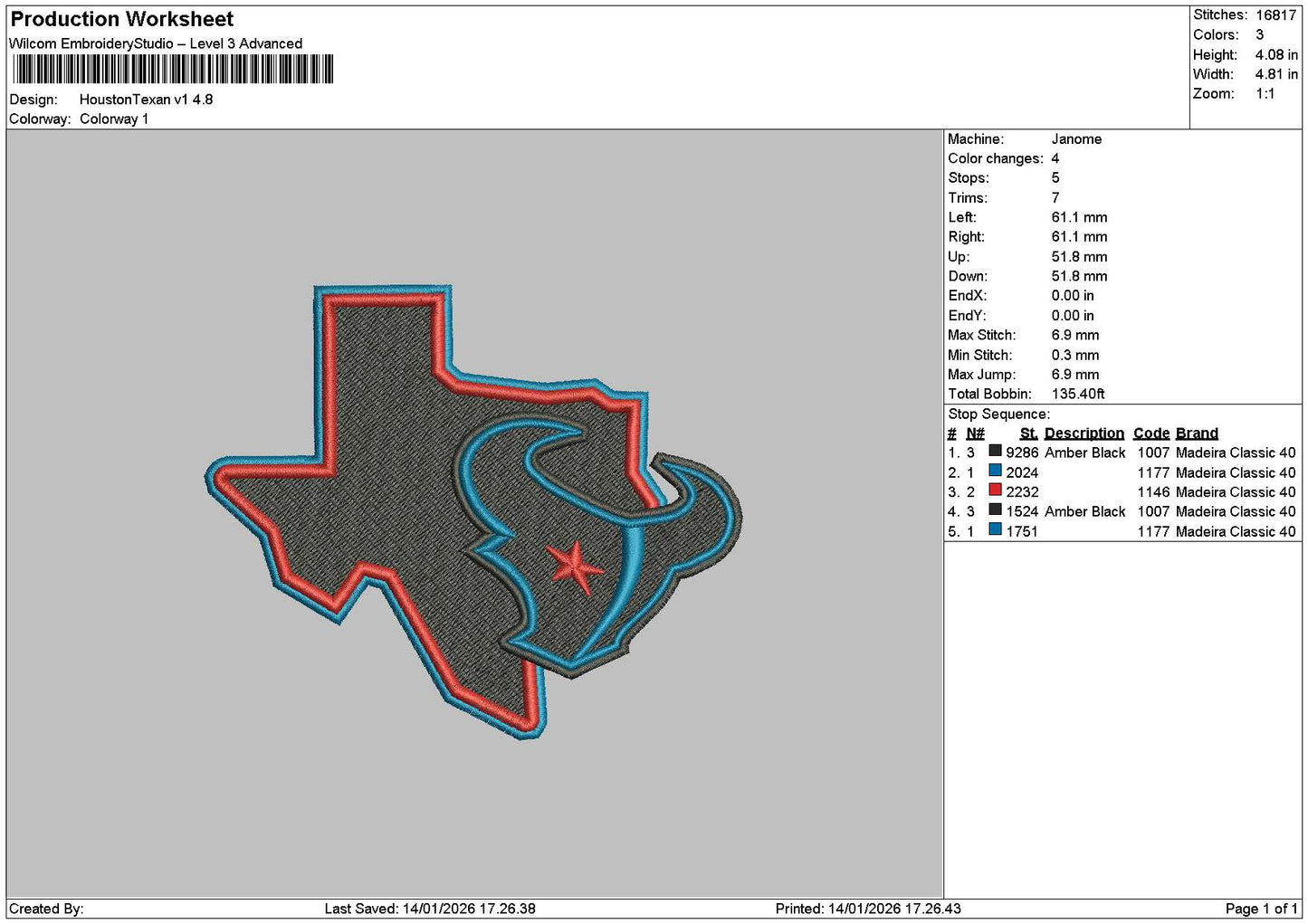The height and width of the screenshot is (924, 1308).
Task: Click the 'N#' column header
Action: (975, 433)
